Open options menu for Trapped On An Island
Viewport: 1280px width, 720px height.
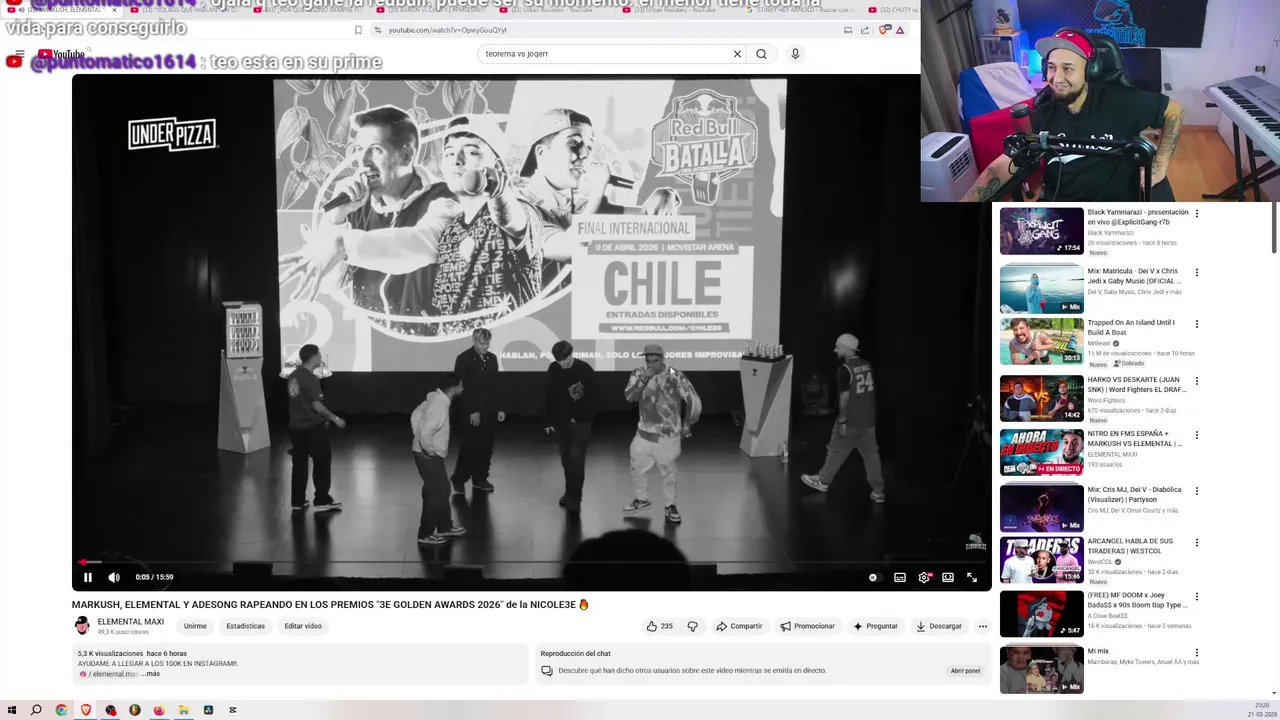pos(1197,324)
